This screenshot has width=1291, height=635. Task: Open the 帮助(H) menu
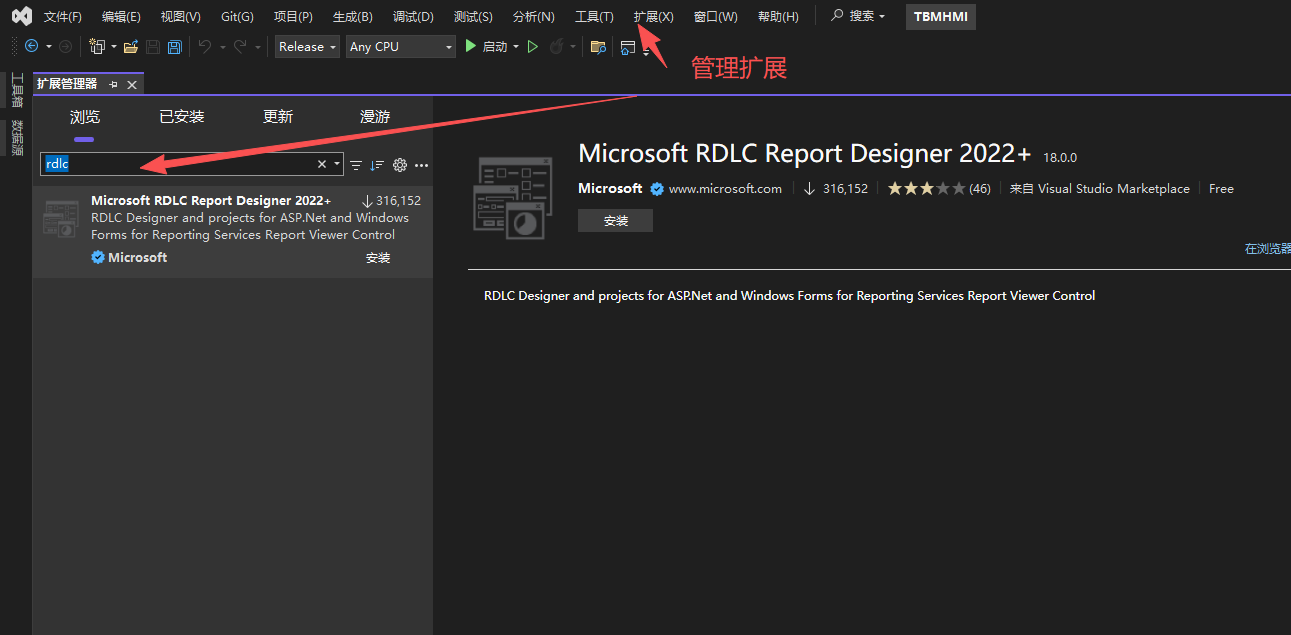pos(778,17)
